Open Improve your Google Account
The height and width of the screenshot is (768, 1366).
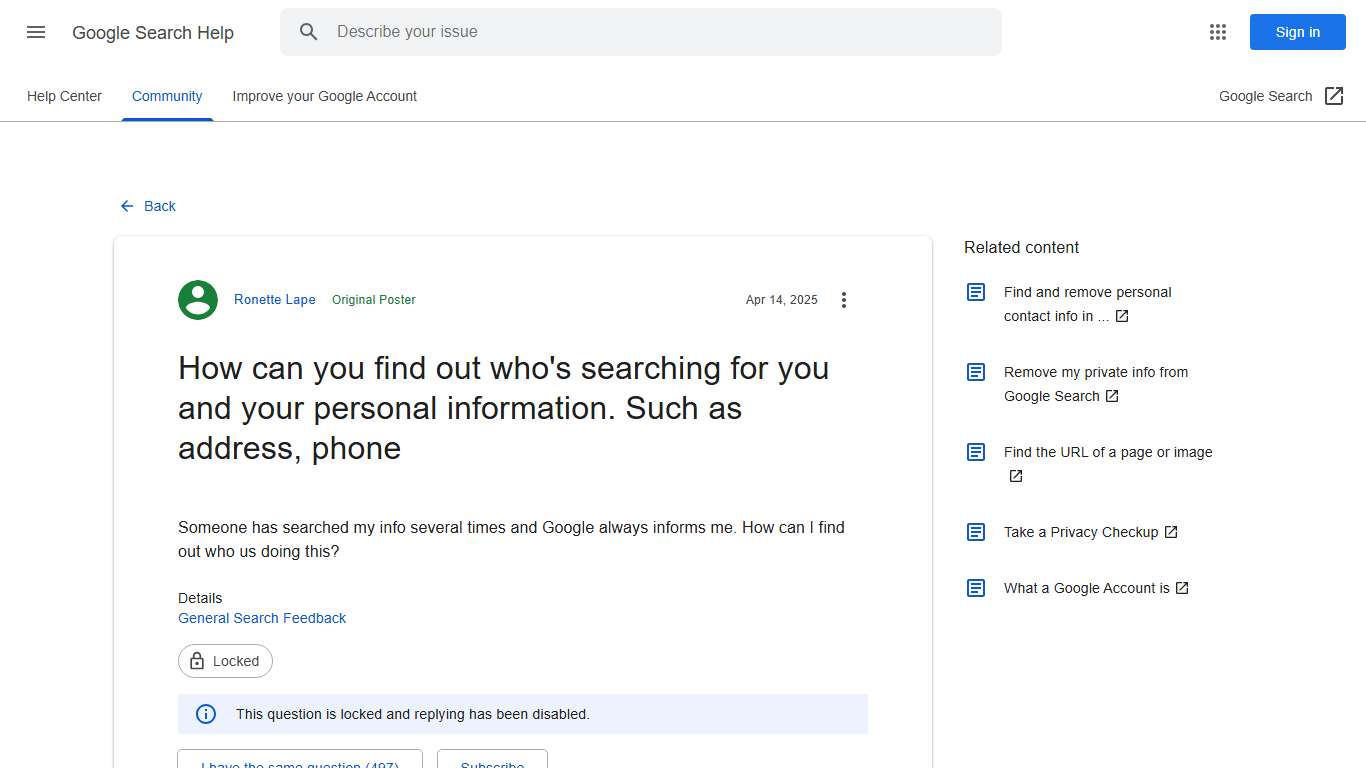(x=324, y=96)
